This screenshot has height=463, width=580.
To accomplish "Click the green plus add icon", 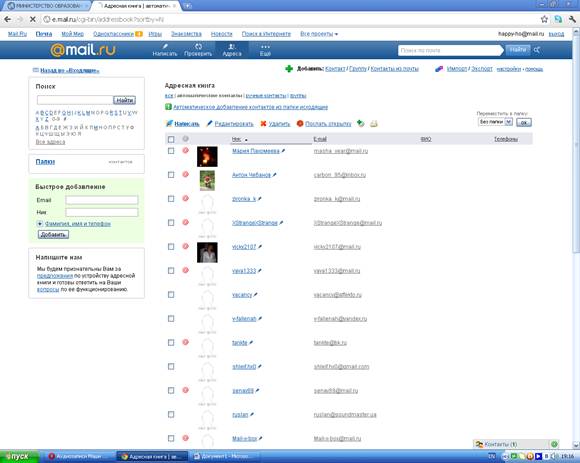I will pyautogui.click(x=289, y=69).
